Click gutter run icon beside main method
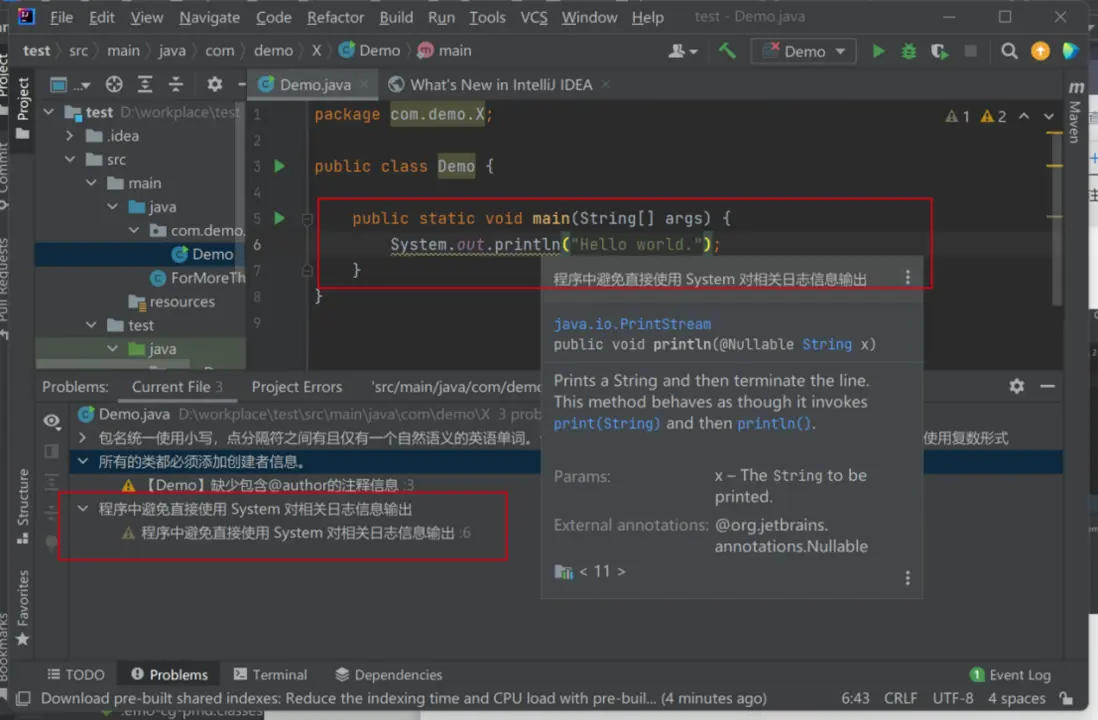 (280, 218)
